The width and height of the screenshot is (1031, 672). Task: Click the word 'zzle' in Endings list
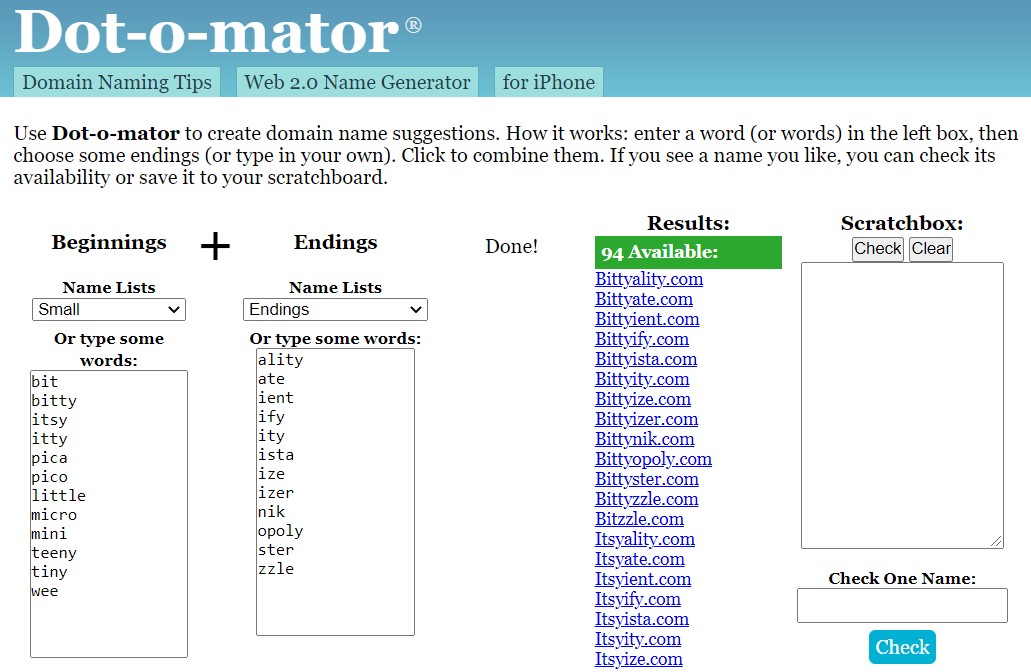[276, 569]
